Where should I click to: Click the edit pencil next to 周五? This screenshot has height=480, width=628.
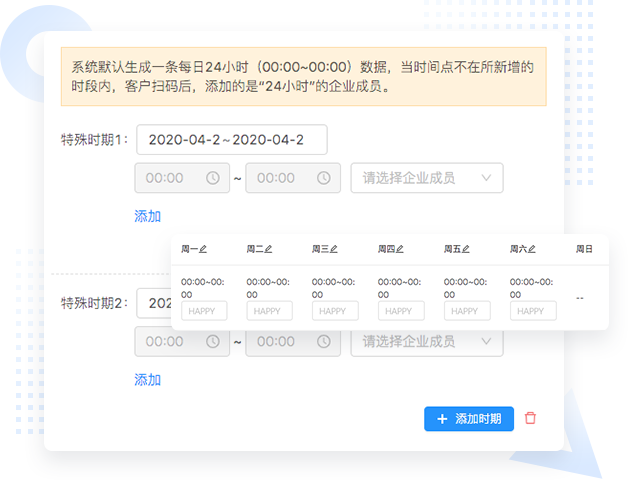pos(466,248)
